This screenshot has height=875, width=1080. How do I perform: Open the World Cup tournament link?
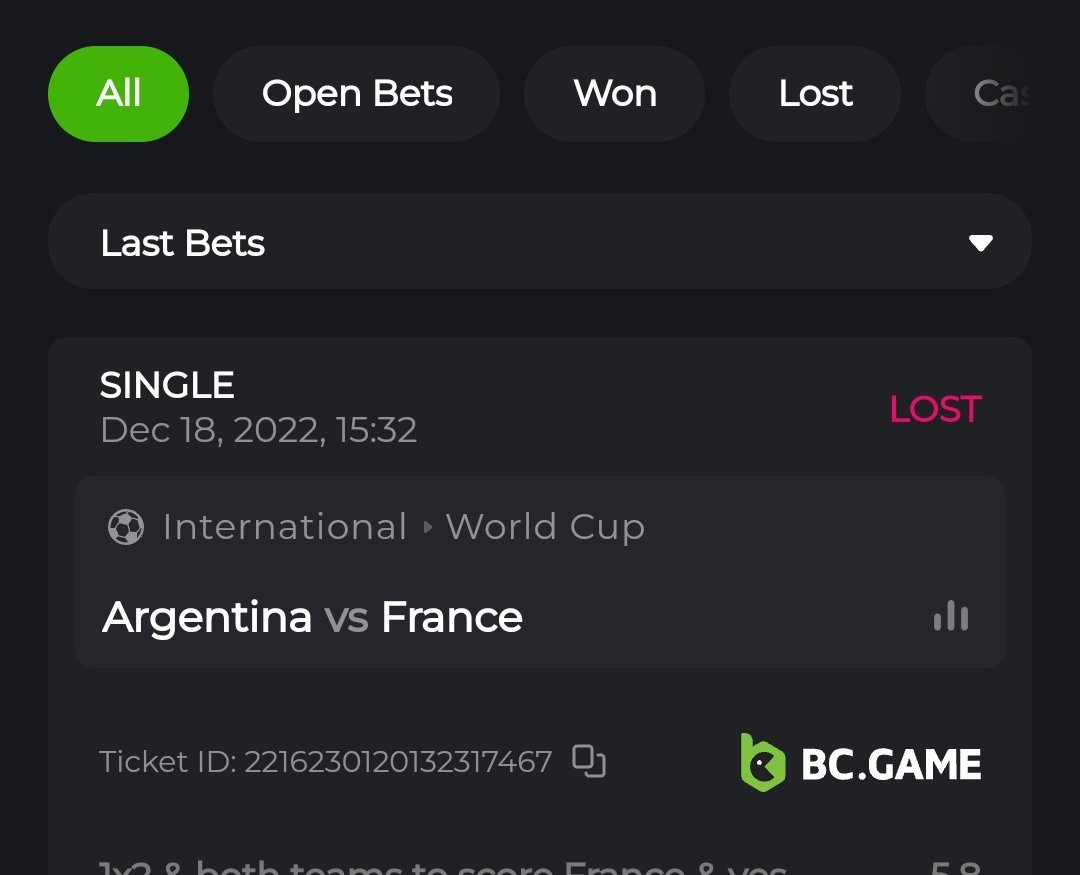tap(545, 527)
